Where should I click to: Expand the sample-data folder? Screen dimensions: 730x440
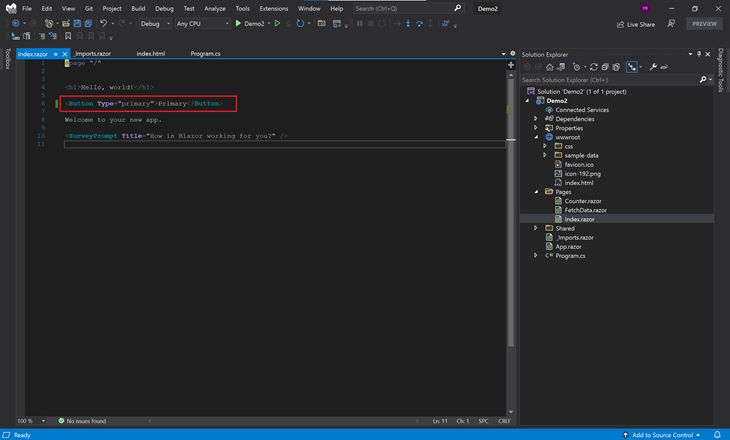click(545, 155)
